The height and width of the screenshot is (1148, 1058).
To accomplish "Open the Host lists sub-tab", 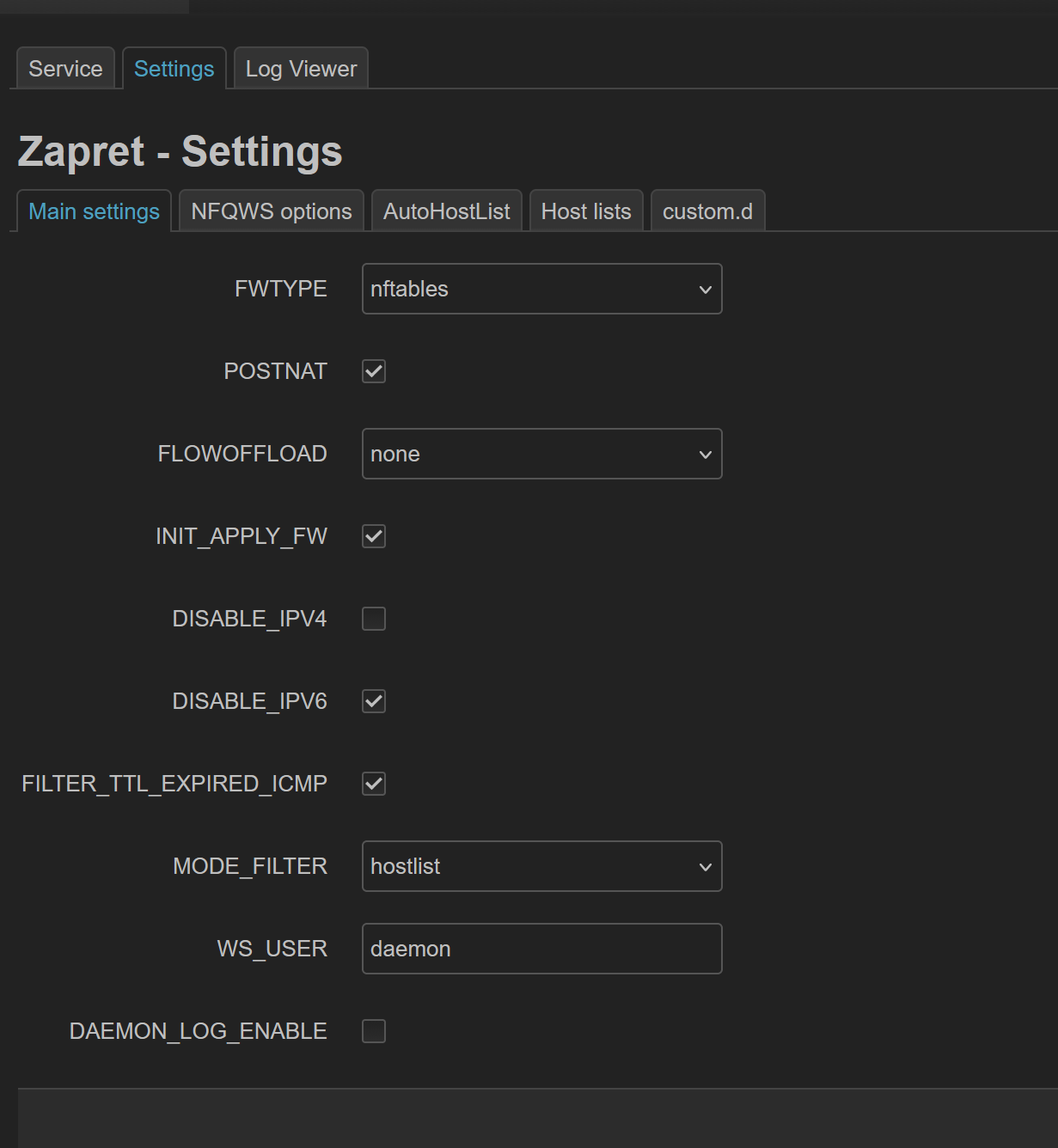I will tap(586, 211).
